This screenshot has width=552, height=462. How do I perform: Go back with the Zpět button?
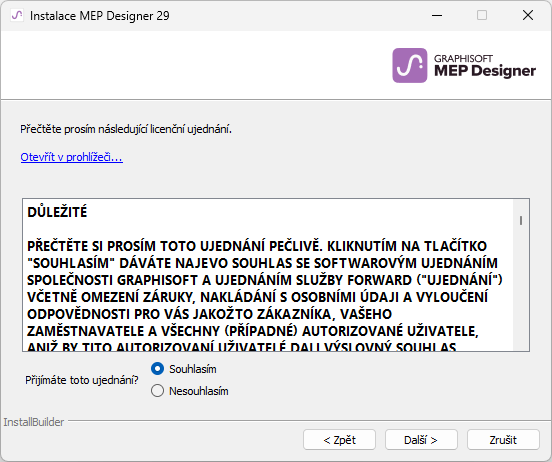(339, 440)
